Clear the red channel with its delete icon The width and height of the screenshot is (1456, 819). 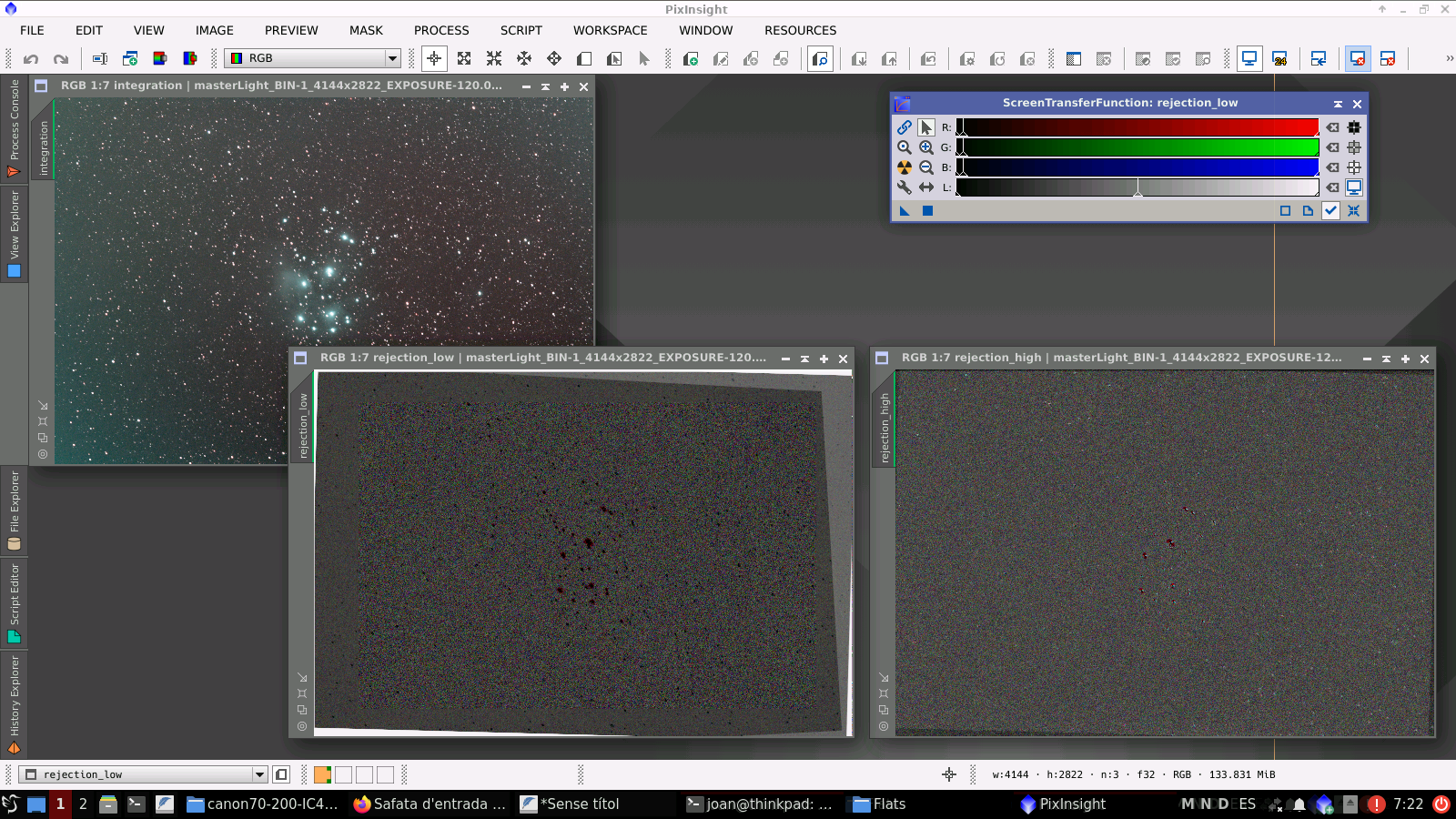(x=1331, y=127)
